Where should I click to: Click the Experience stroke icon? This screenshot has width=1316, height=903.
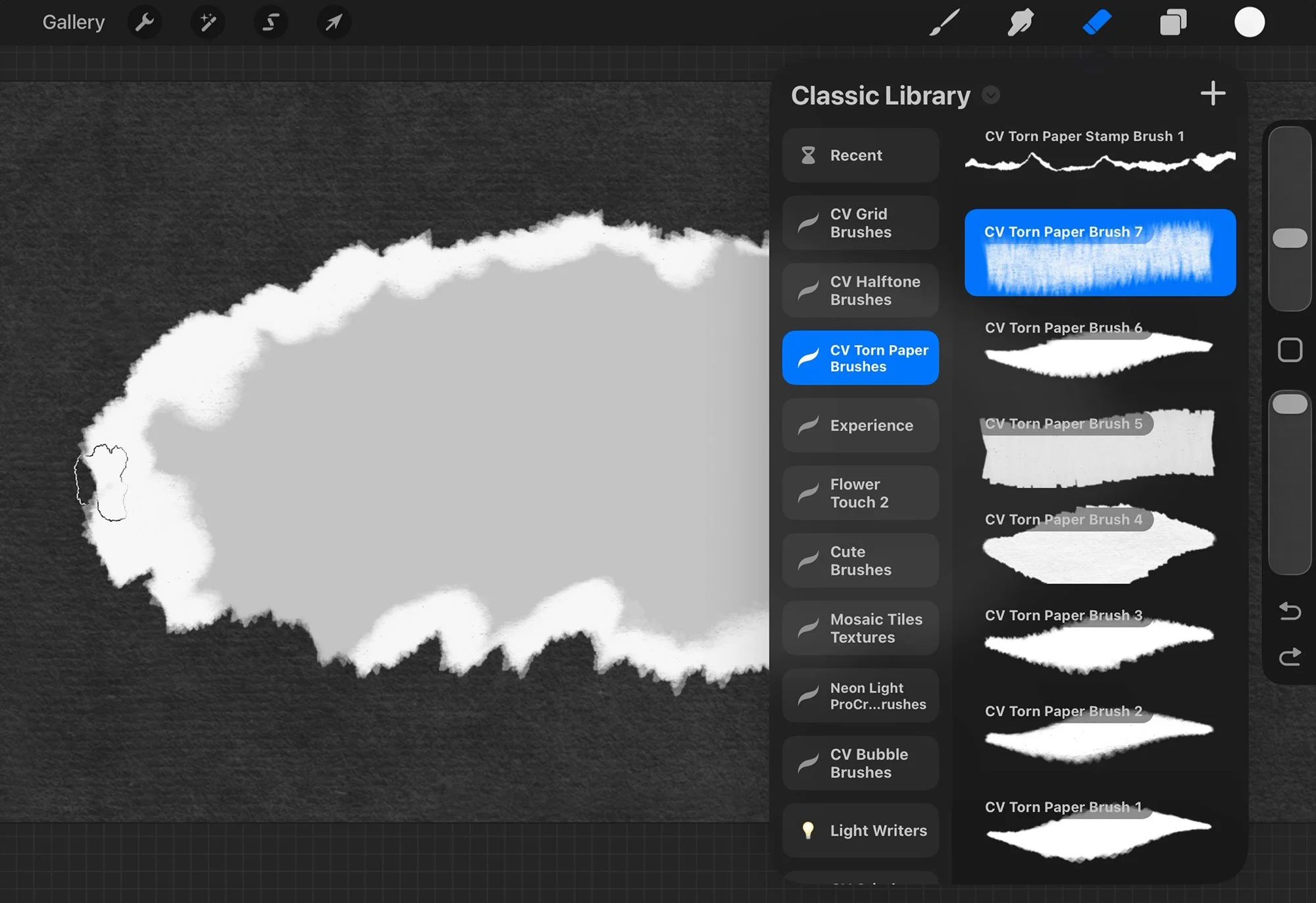pos(808,425)
